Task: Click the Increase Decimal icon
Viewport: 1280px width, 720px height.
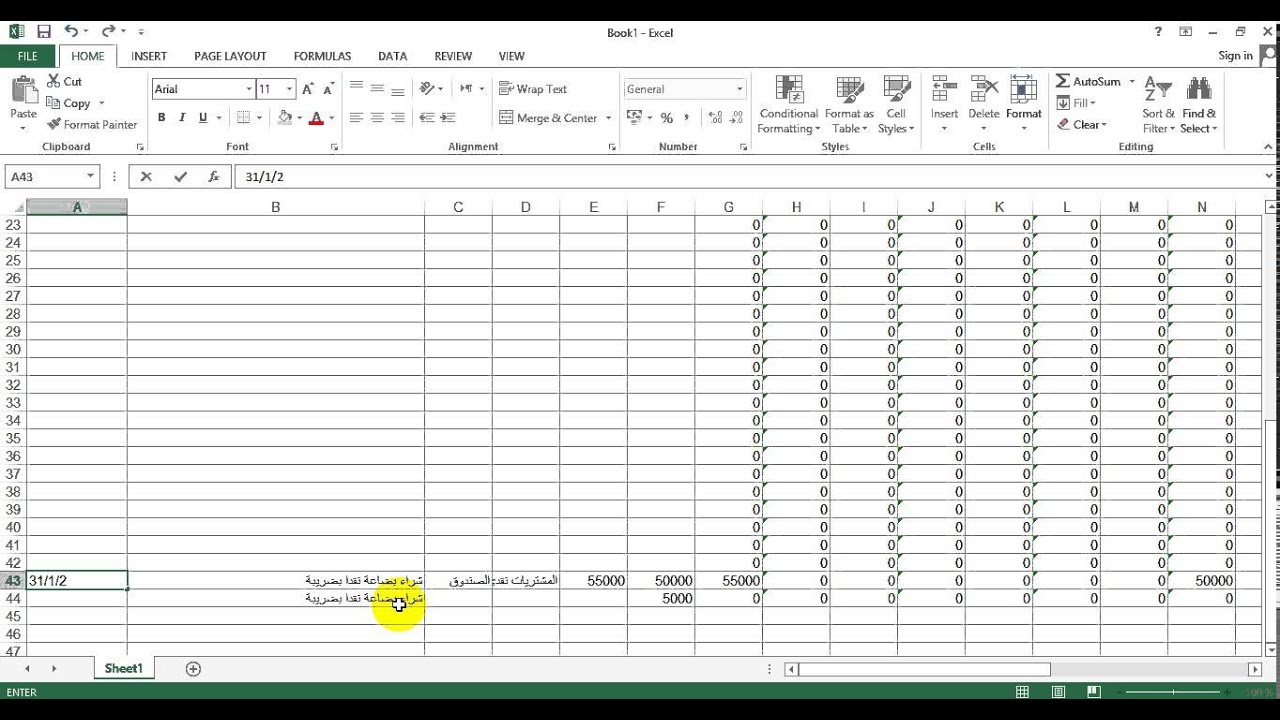Action: 716,118
